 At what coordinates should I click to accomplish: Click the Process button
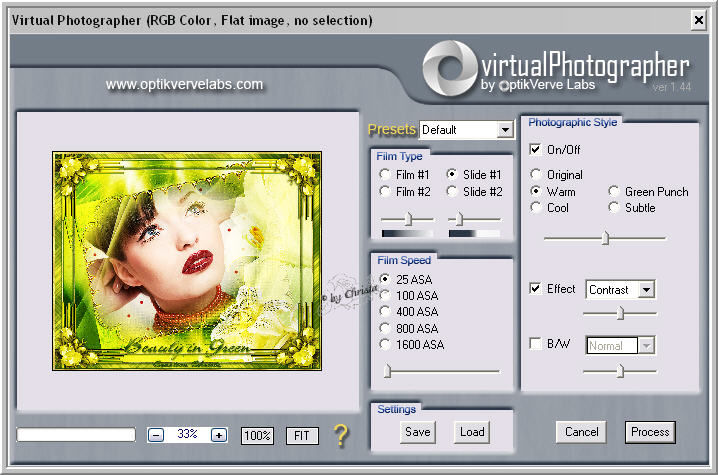650,432
